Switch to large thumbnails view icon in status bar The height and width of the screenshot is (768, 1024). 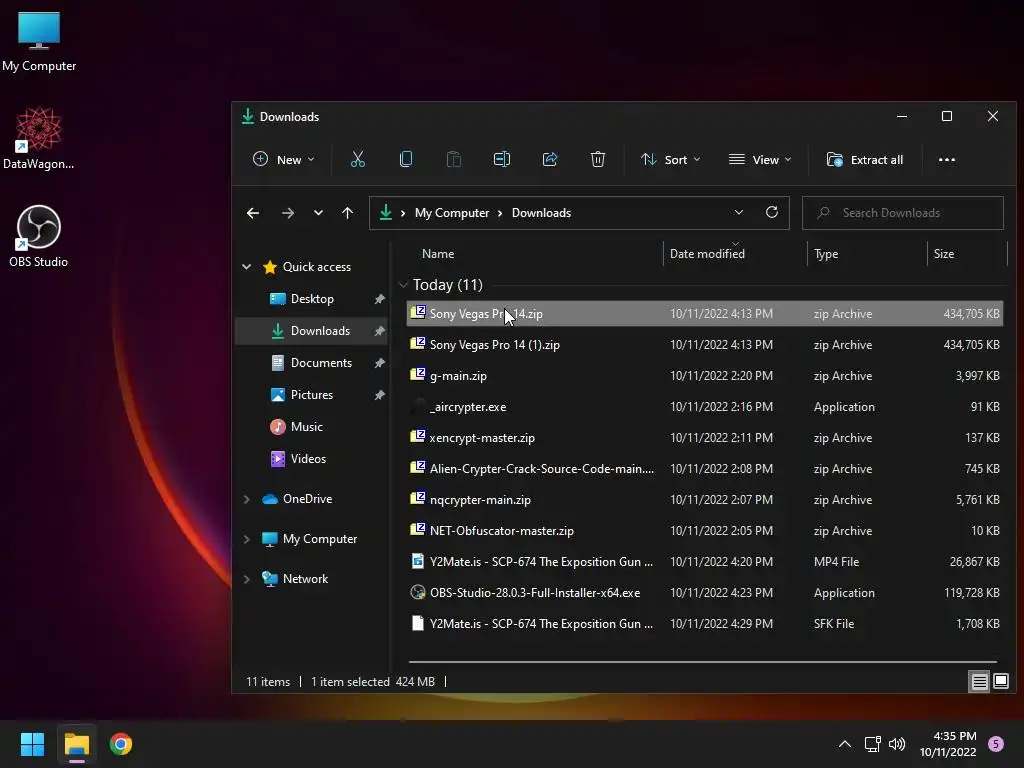pyautogui.click(x=1000, y=682)
